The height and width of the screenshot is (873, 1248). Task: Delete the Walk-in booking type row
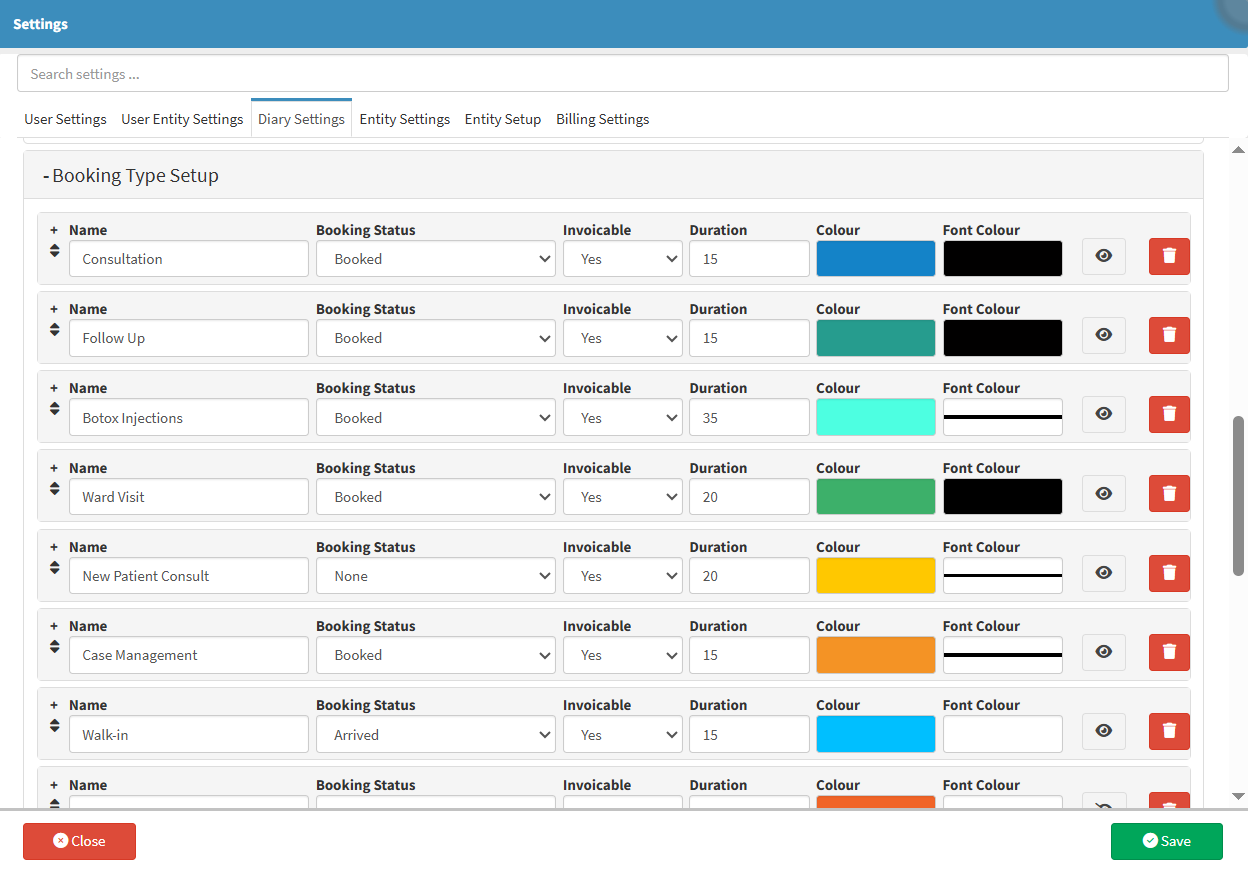coord(1169,732)
